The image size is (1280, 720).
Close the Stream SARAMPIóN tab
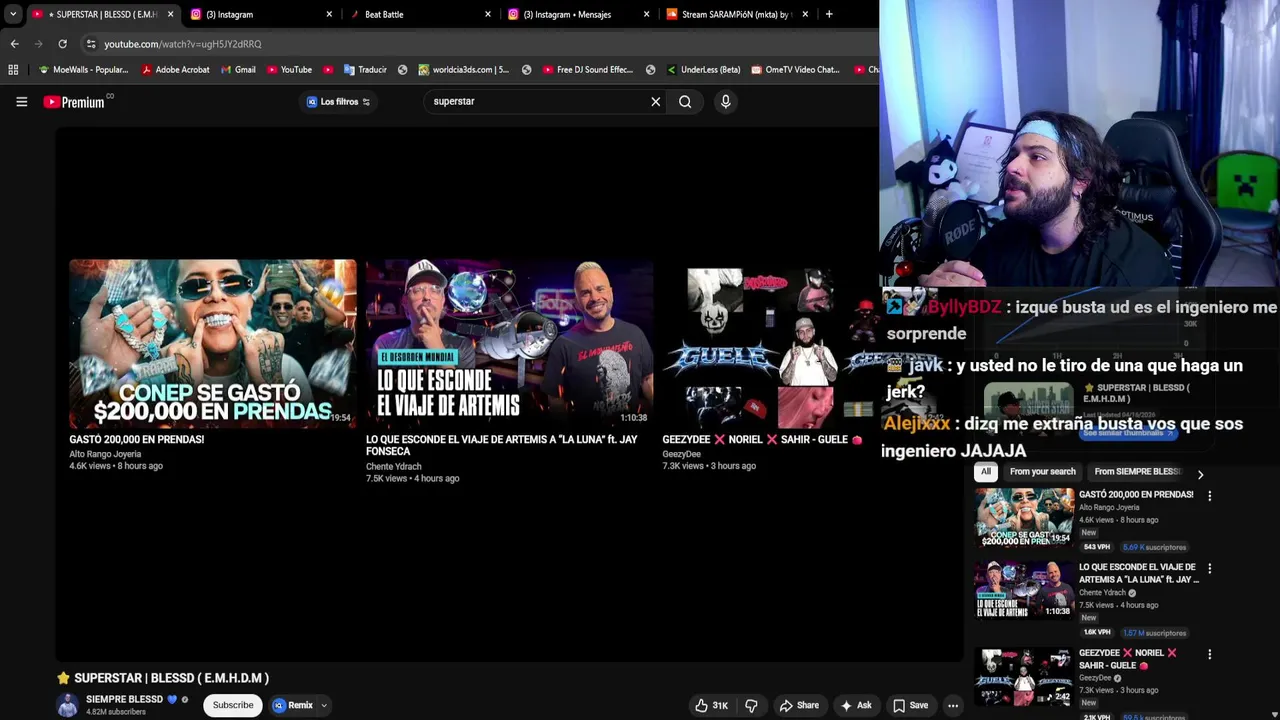[805, 14]
